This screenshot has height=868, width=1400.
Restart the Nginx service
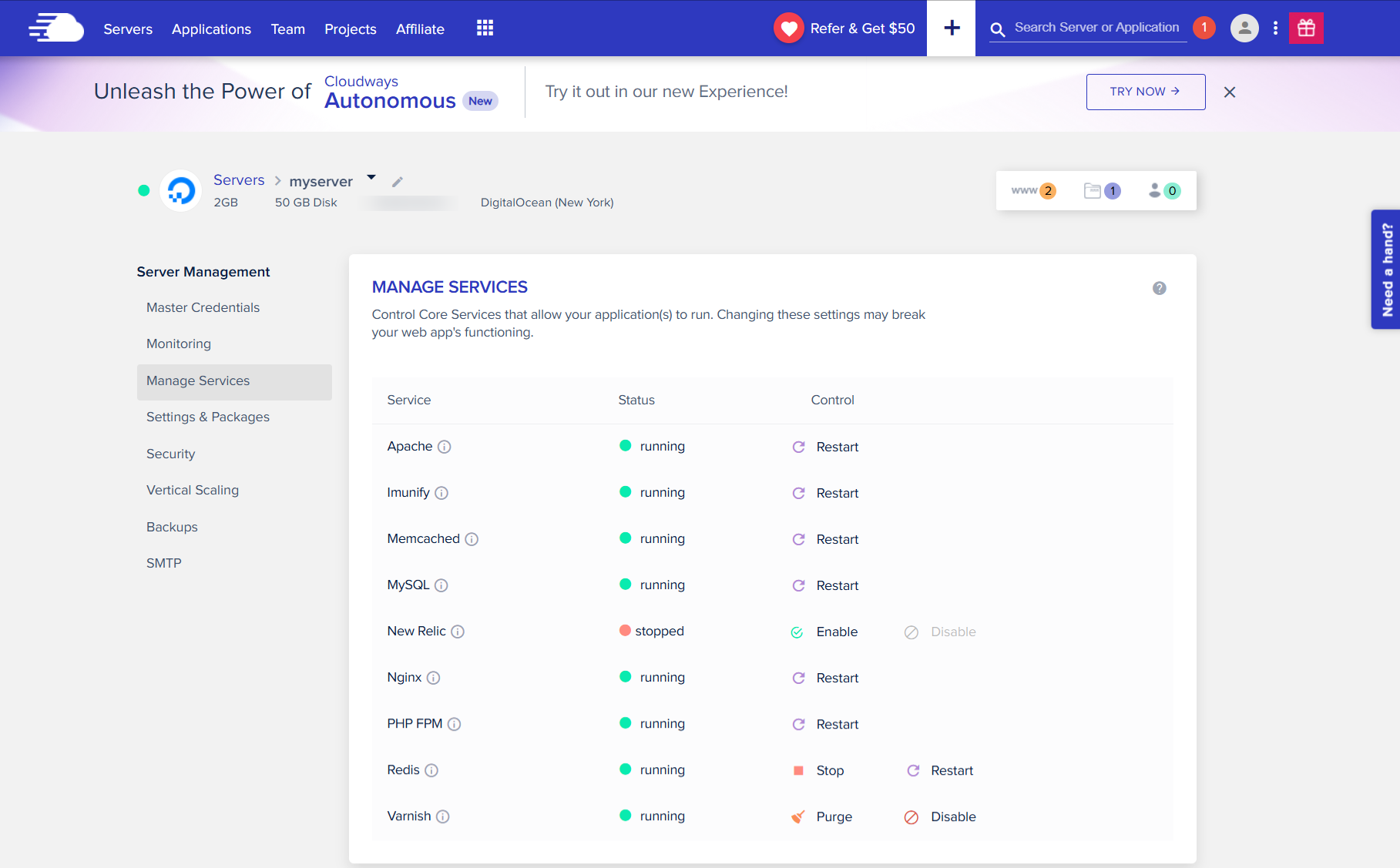pos(825,678)
